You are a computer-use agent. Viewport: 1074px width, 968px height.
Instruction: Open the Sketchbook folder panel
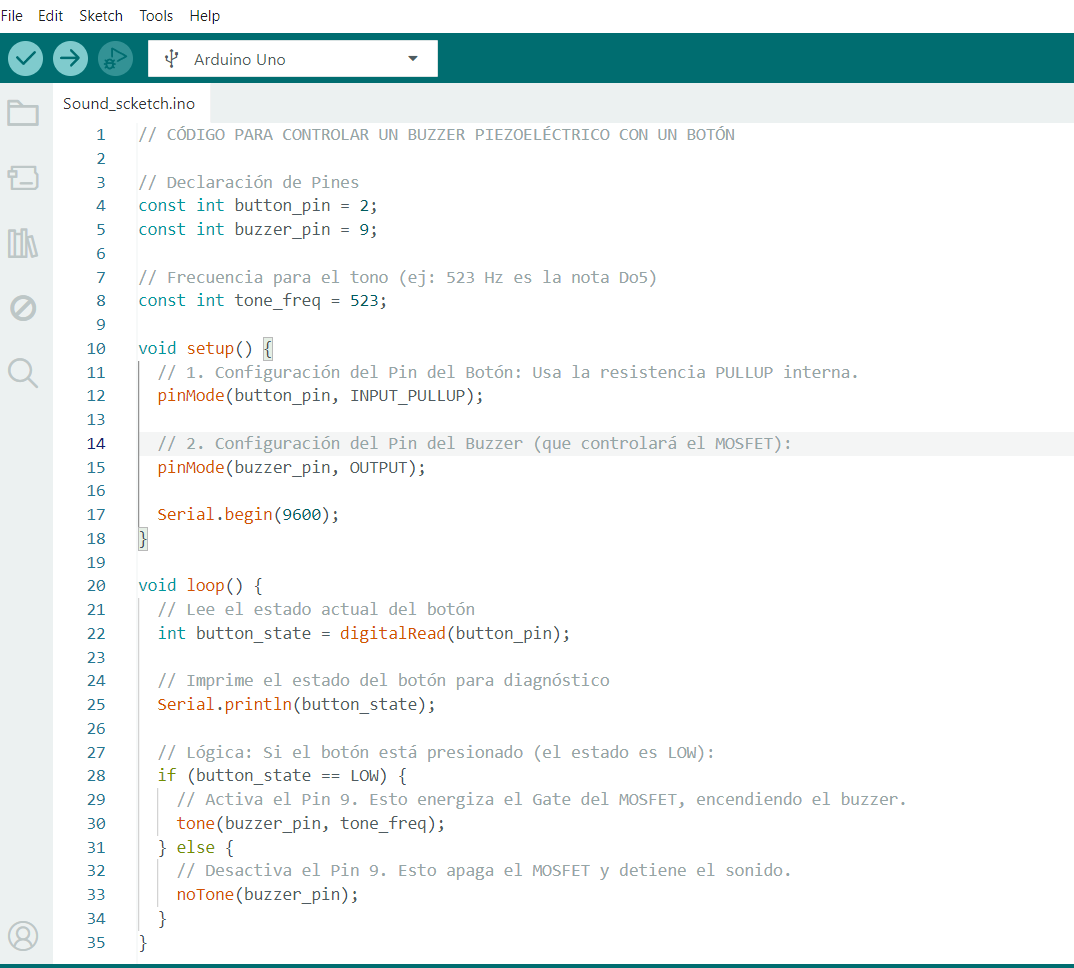(x=23, y=113)
